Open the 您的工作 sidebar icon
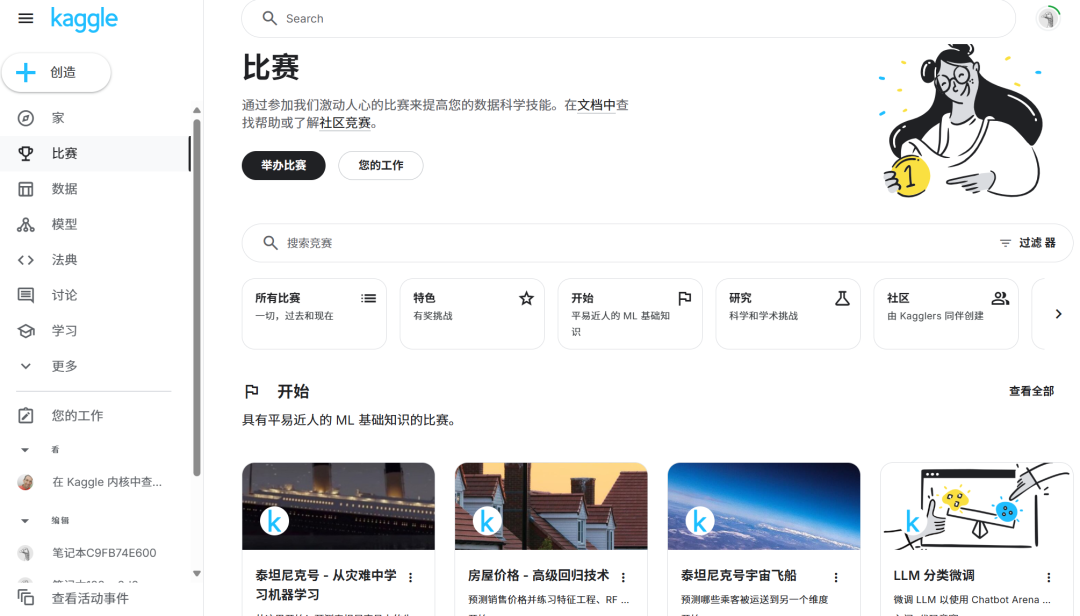The image size is (1080, 616). [x=25, y=415]
